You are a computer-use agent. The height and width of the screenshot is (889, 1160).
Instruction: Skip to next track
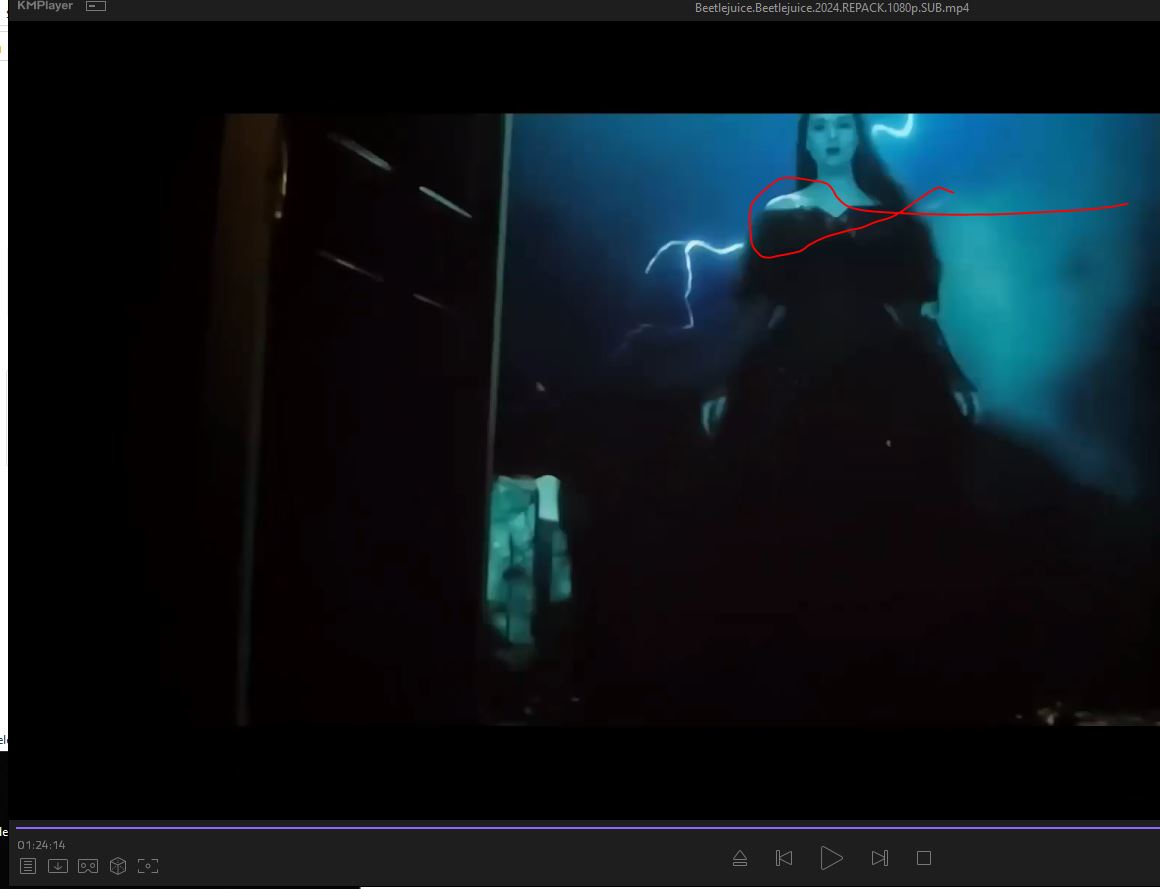879,858
